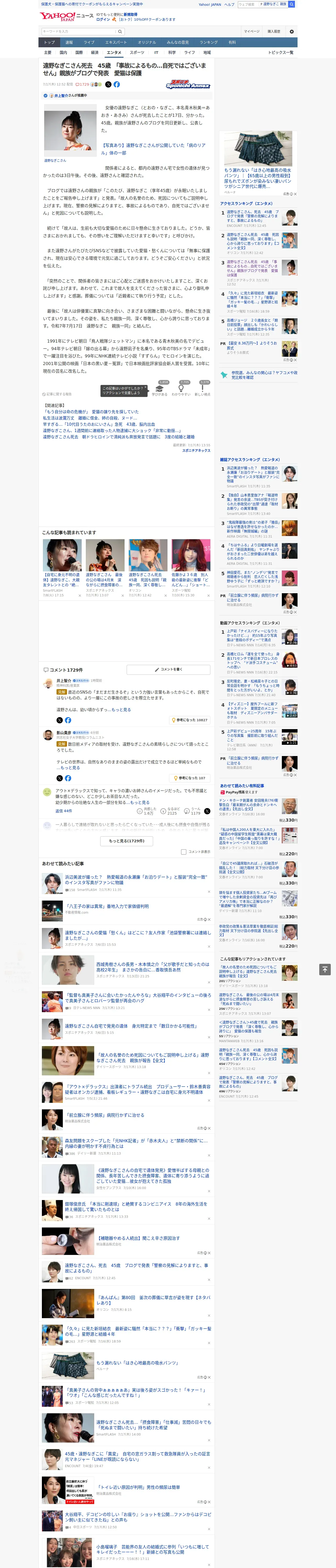The image size is (336, 1568).
Task: Click the わかりやすい lightbulb reaction
Action: click(x=181, y=388)
